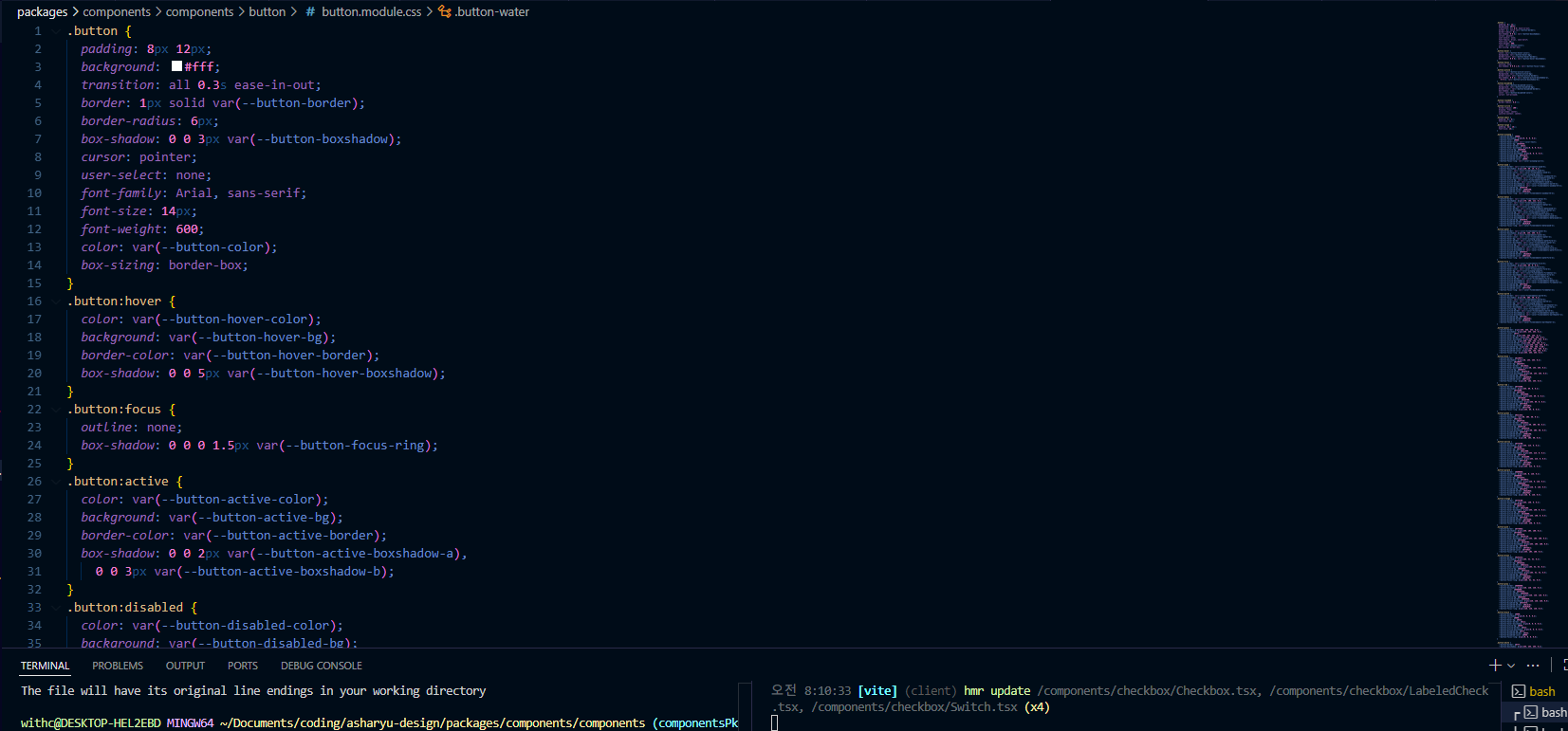
Task: Switch to the OUTPUT panel tab
Action: tap(185, 666)
